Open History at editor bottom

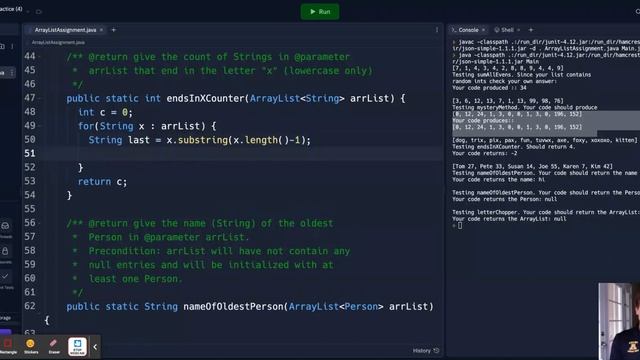click(426, 351)
